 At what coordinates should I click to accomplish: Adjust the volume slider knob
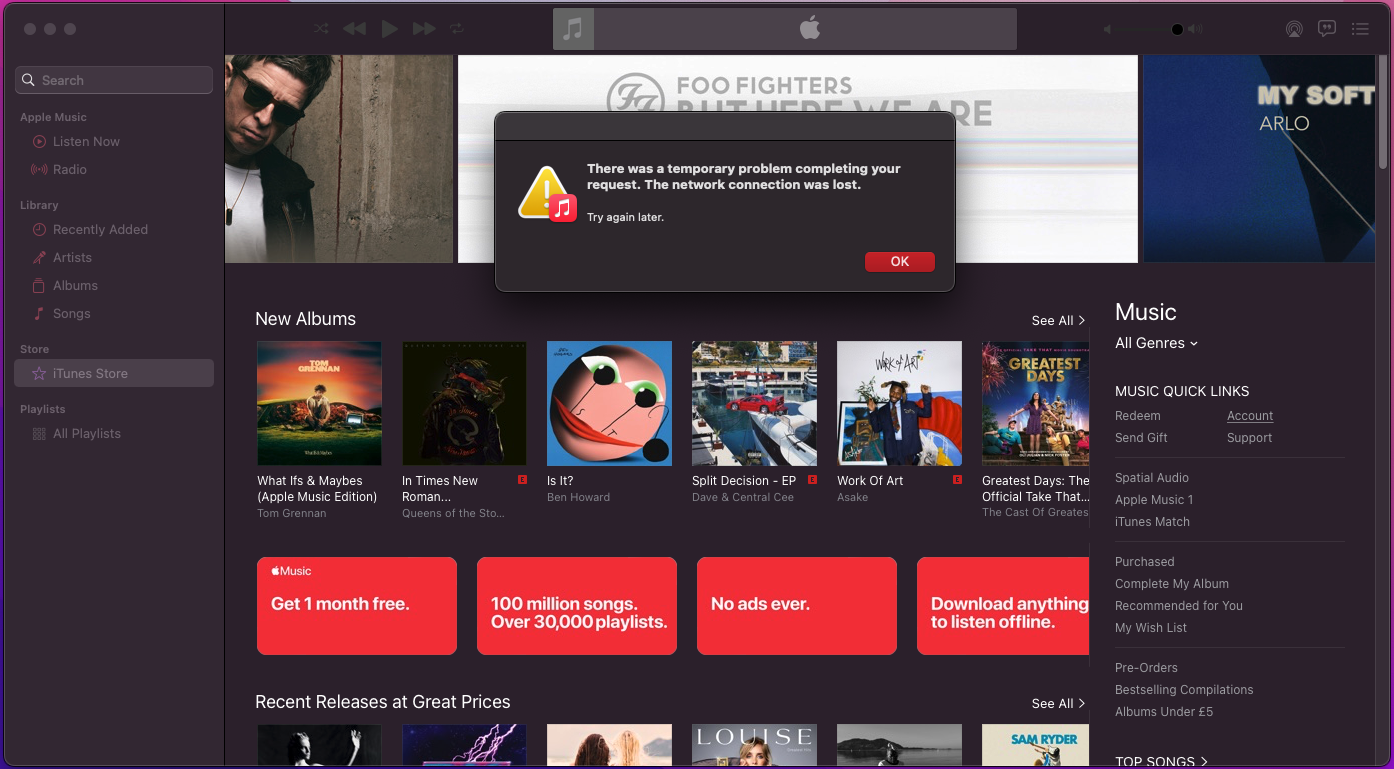click(1177, 29)
